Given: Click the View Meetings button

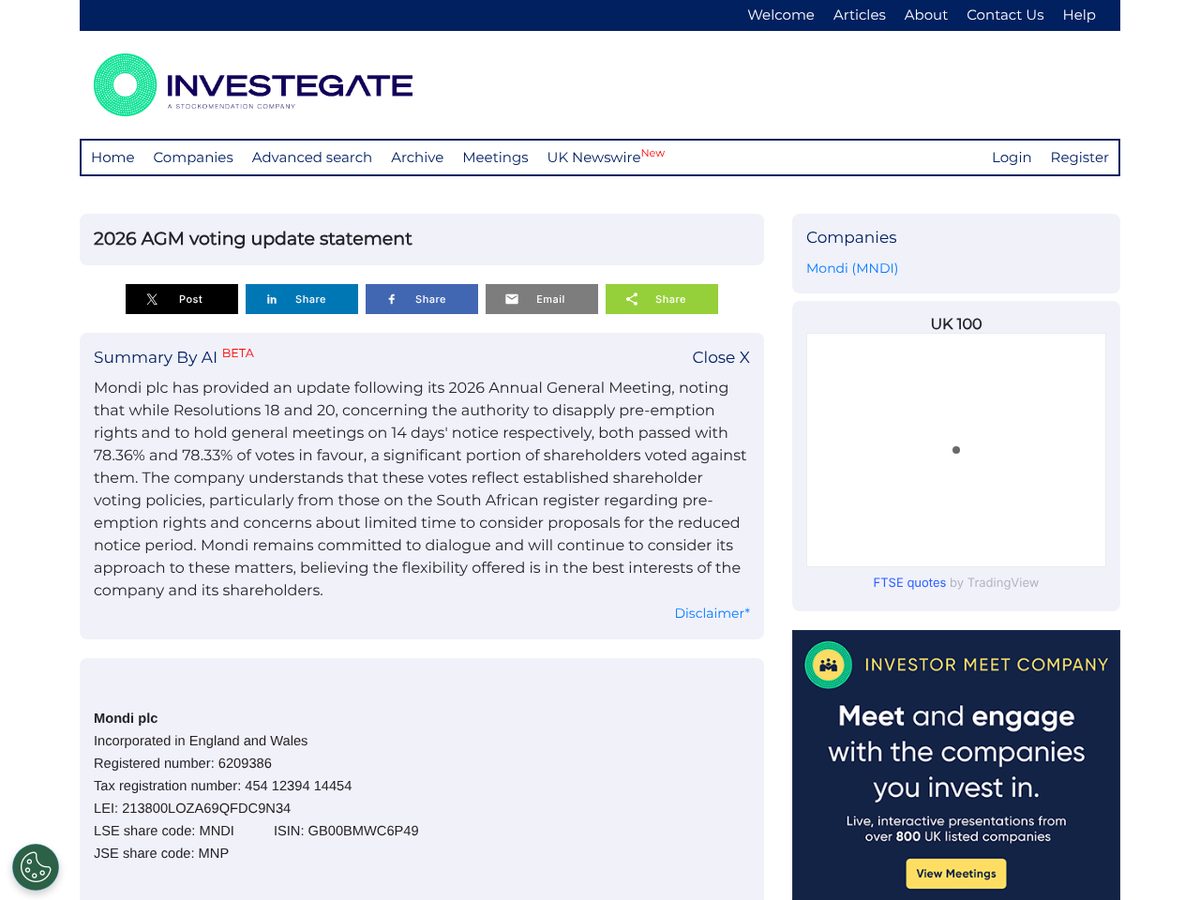Looking at the screenshot, I should tap(956, 873).
